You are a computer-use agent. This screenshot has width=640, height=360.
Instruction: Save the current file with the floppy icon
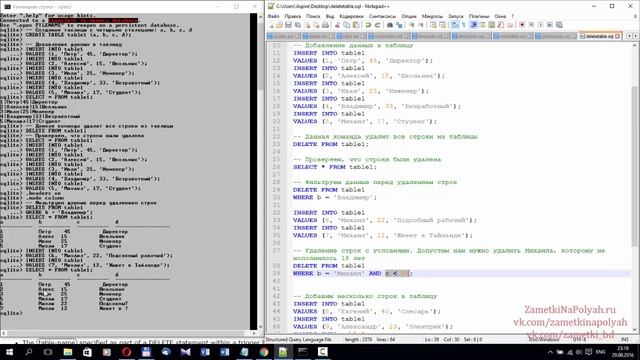(288, 25)
